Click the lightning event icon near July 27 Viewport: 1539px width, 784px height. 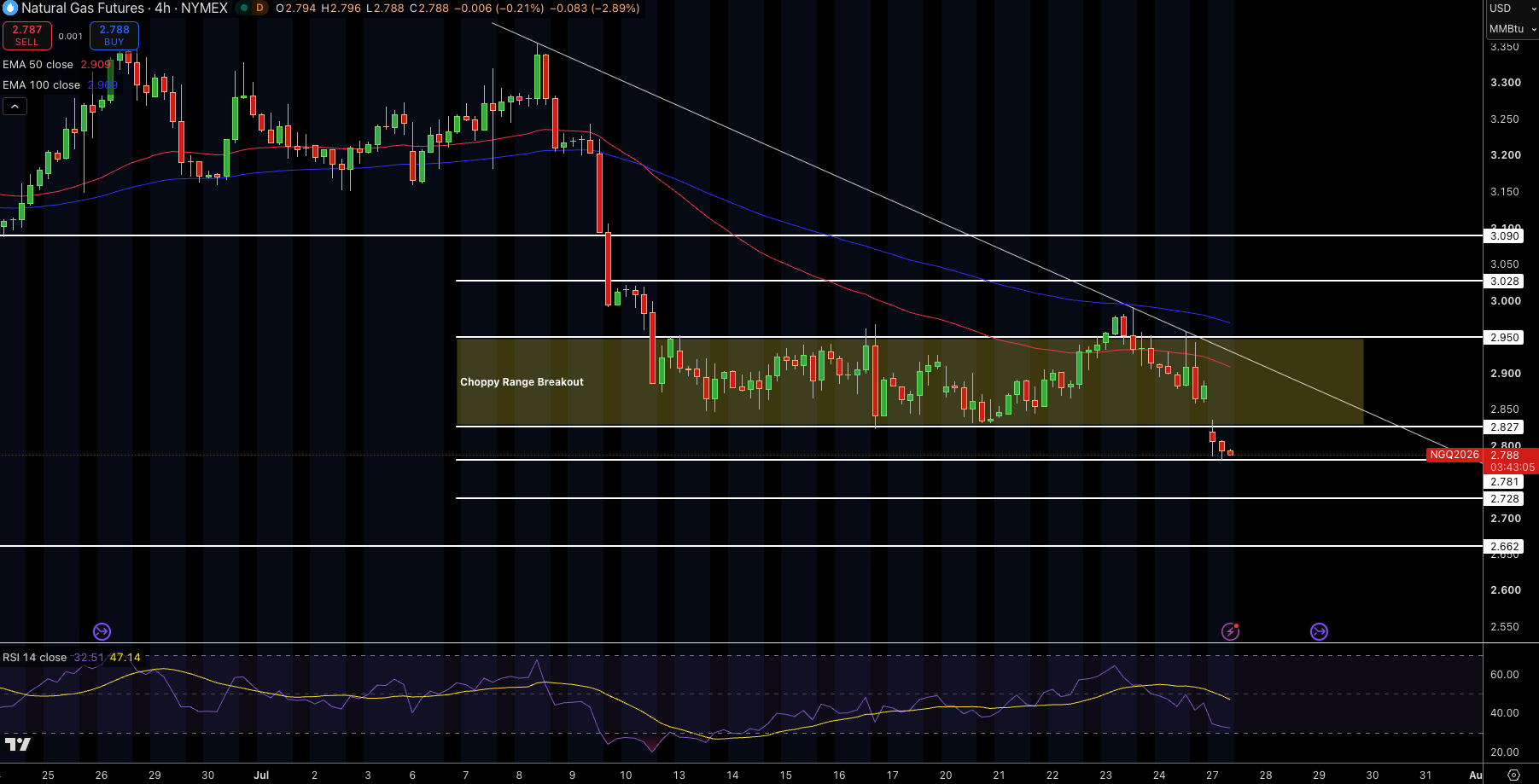click(1230, 631)
